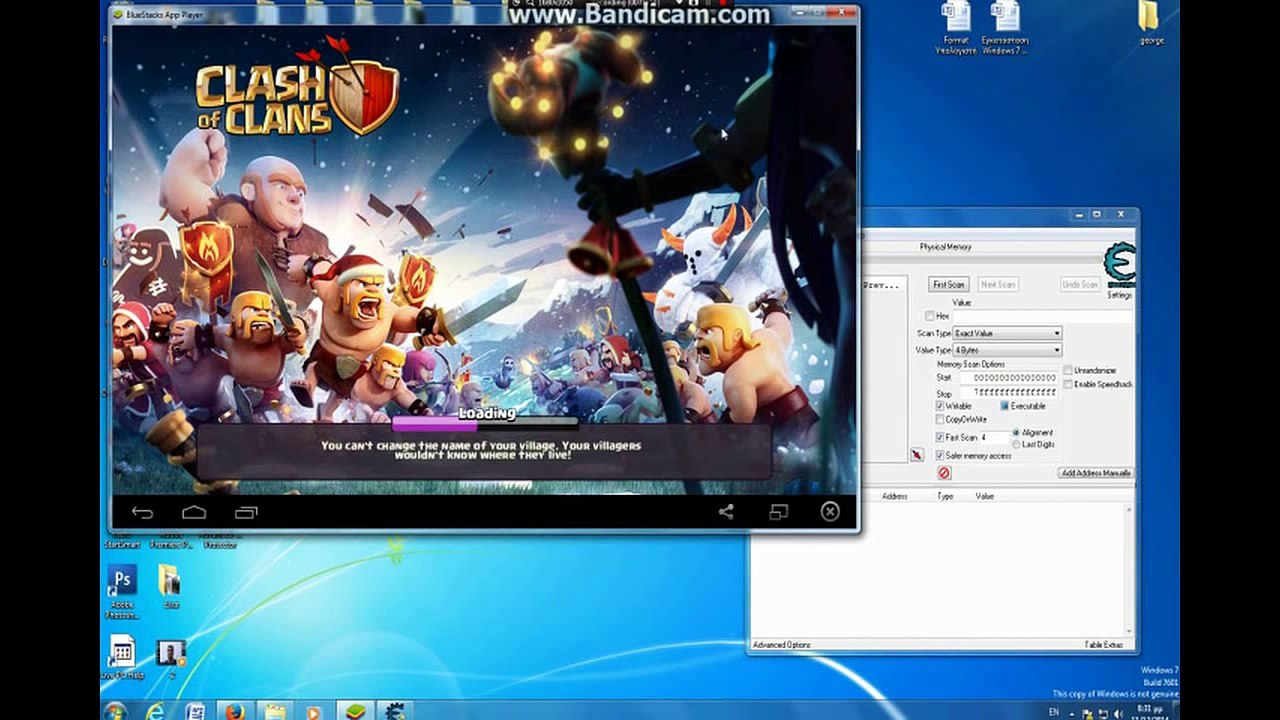Image resolution: width=1280 pixels, height=720 pixels.
Task: Open the Scan Type dropdown
Action: pyautogui.click(x=1007, y=333)
